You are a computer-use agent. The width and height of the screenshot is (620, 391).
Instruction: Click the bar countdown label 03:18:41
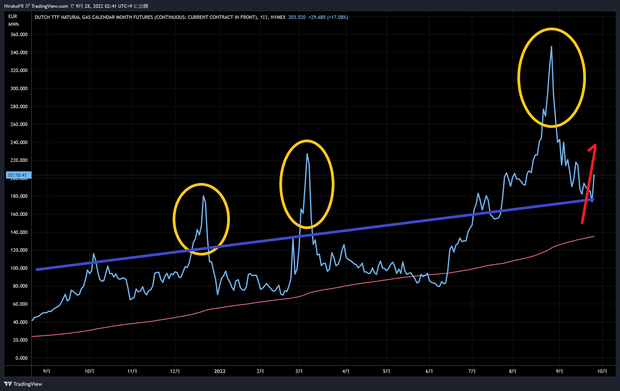pos(18,175)
